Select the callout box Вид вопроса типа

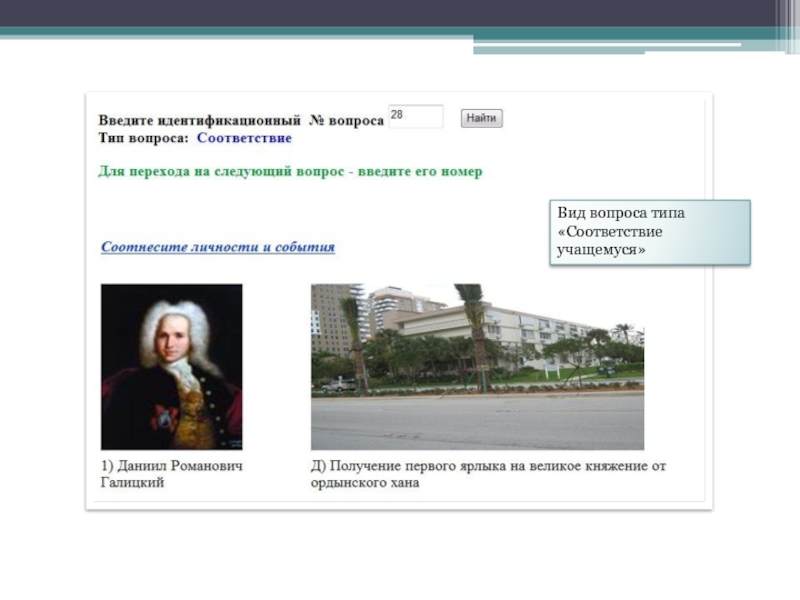[x=650, y=232]
